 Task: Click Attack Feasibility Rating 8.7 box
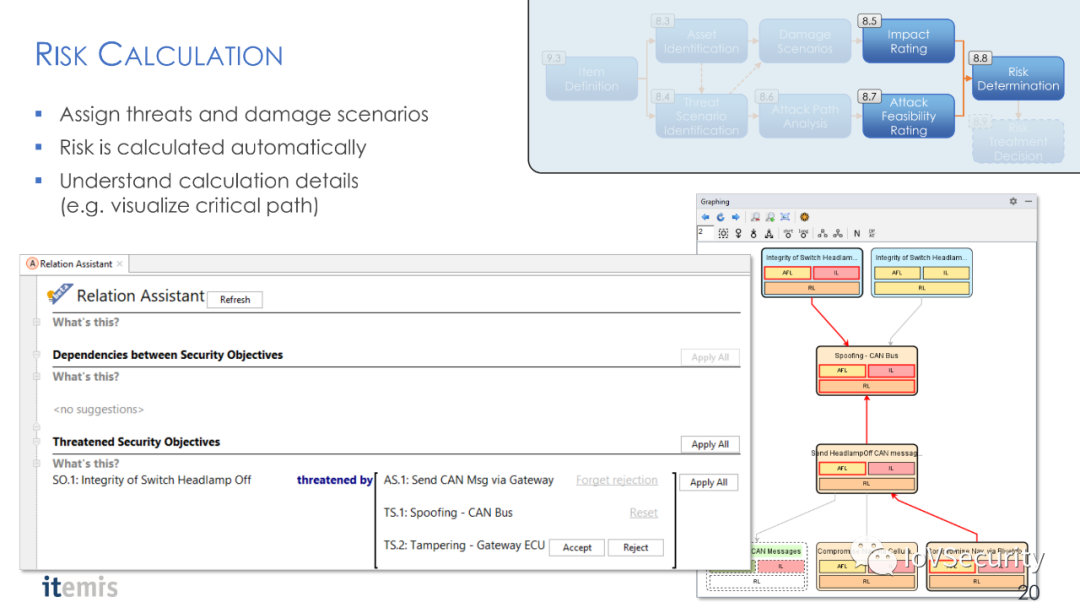(908, 116)
